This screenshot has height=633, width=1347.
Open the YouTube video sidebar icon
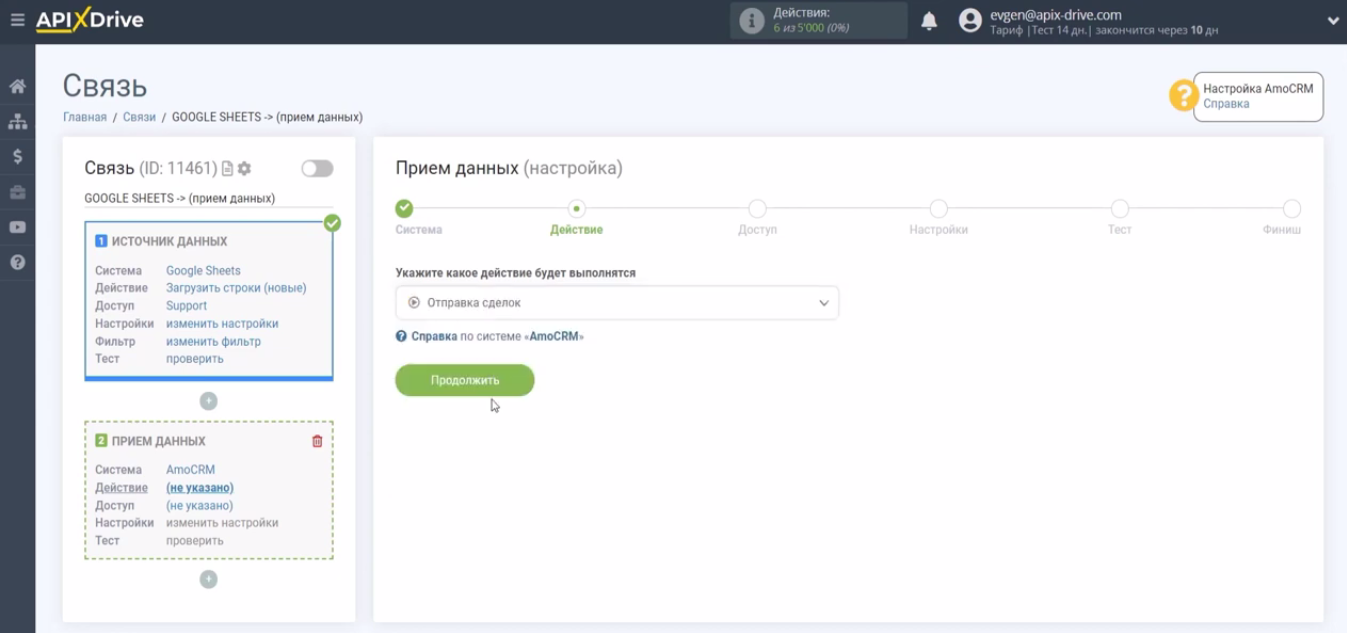click(17, 227)
